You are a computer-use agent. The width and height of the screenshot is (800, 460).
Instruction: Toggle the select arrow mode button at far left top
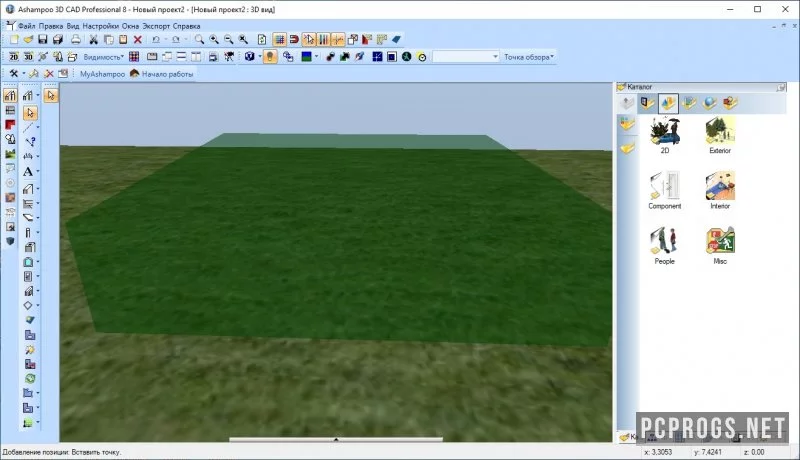(51, 95)
